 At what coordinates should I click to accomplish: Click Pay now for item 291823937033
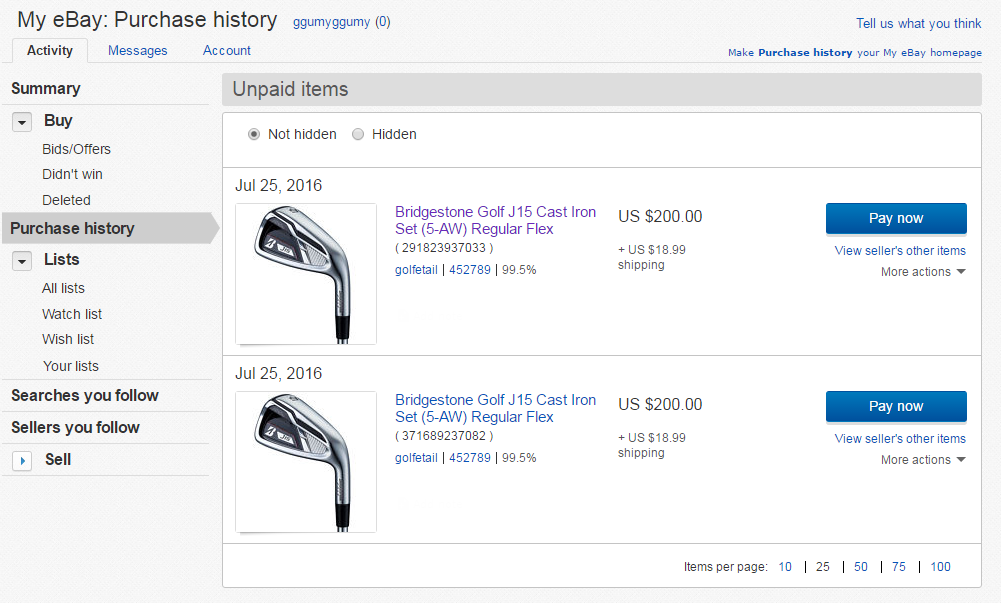(x=896, y=218)
